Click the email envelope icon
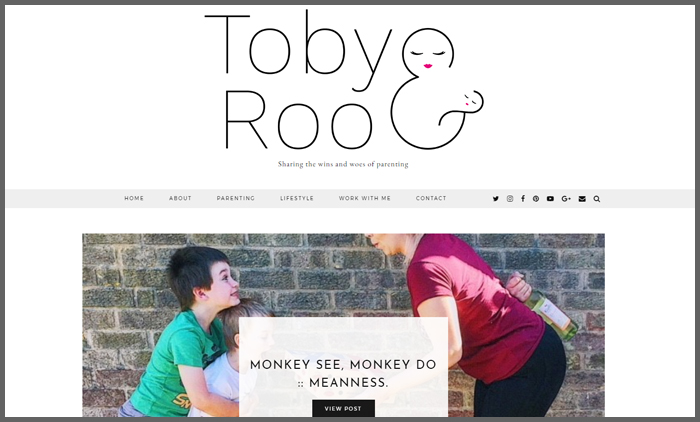700x422 pixels. pyautogui.click(x=582, y=199)
